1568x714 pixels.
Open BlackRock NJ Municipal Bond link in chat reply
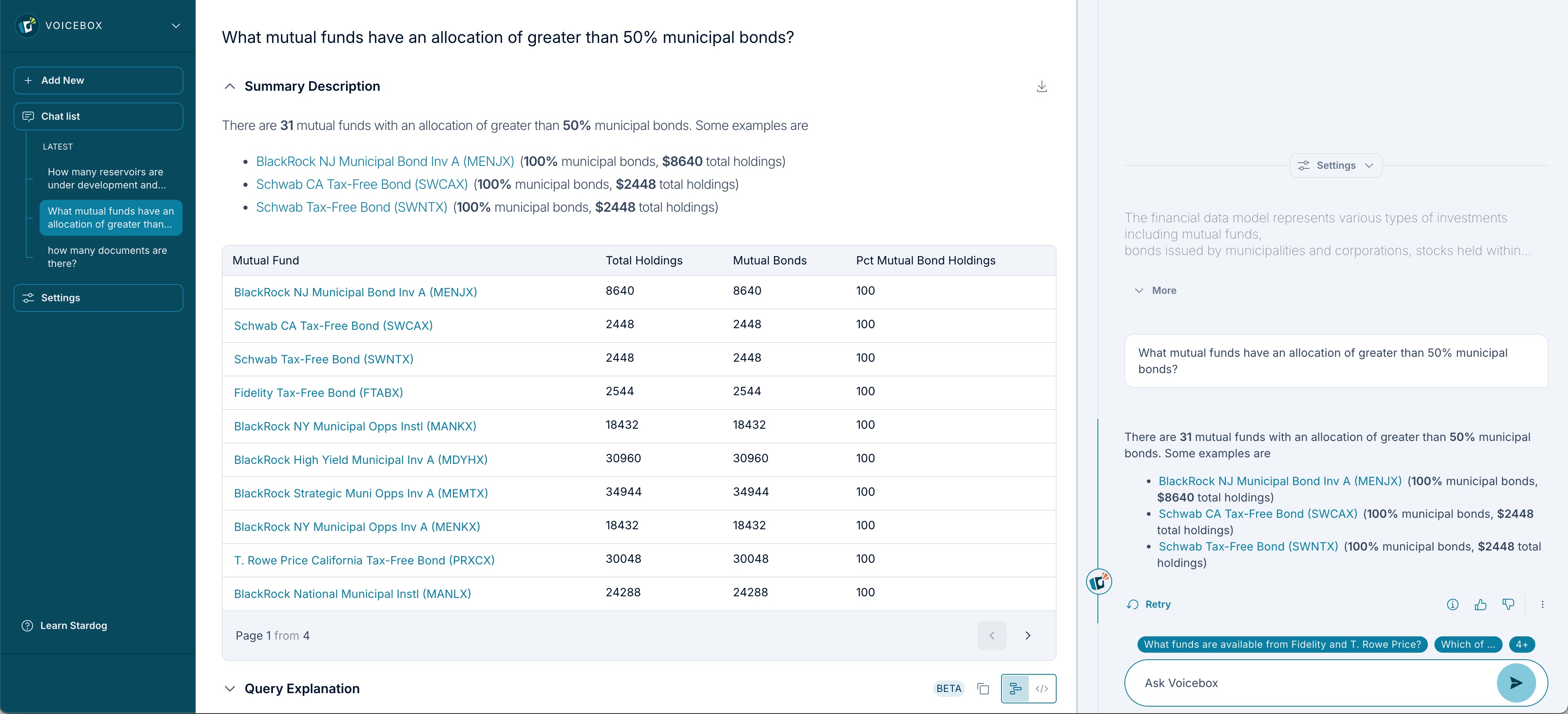pos(1280,481)
